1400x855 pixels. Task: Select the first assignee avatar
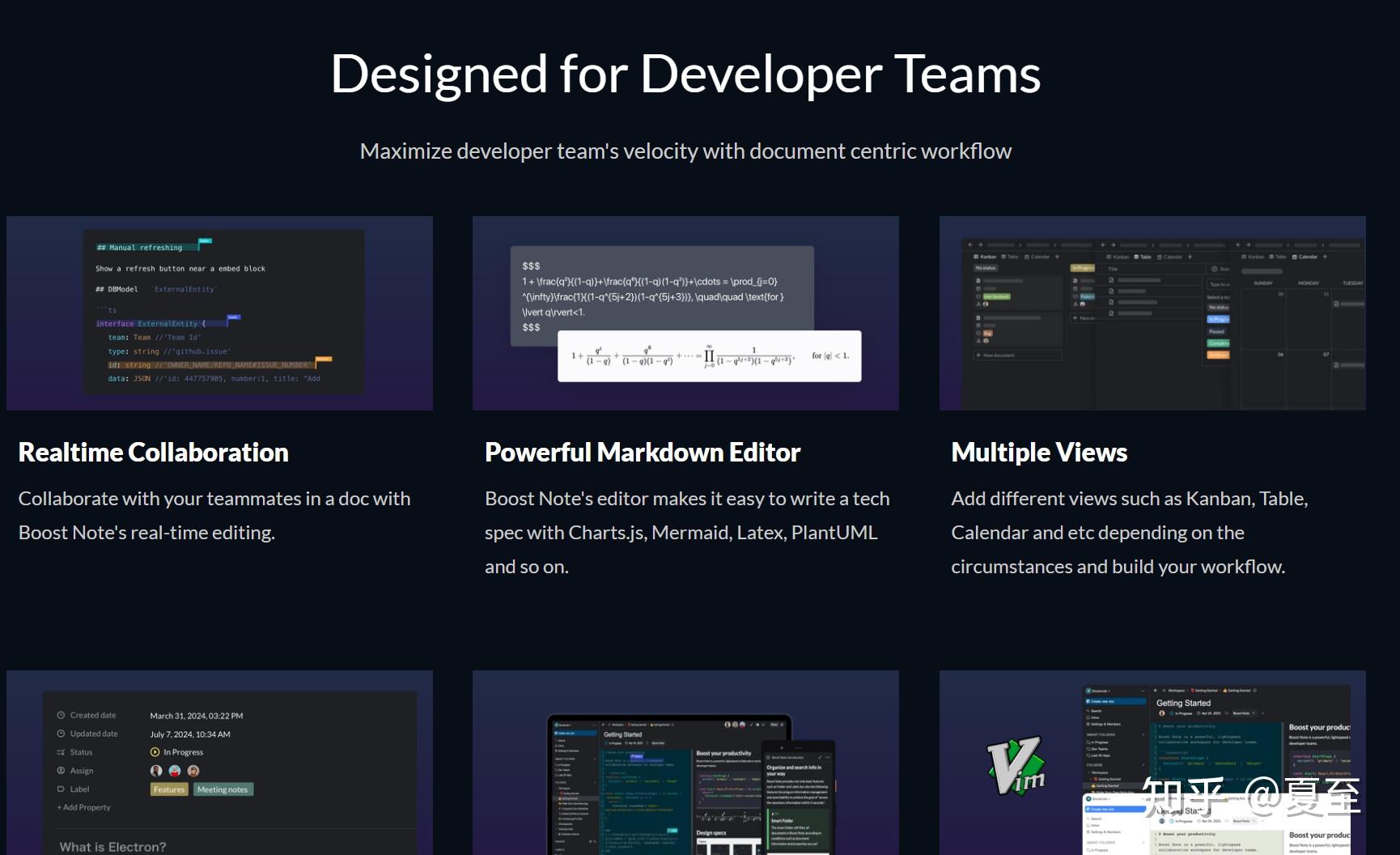[156, 771]
